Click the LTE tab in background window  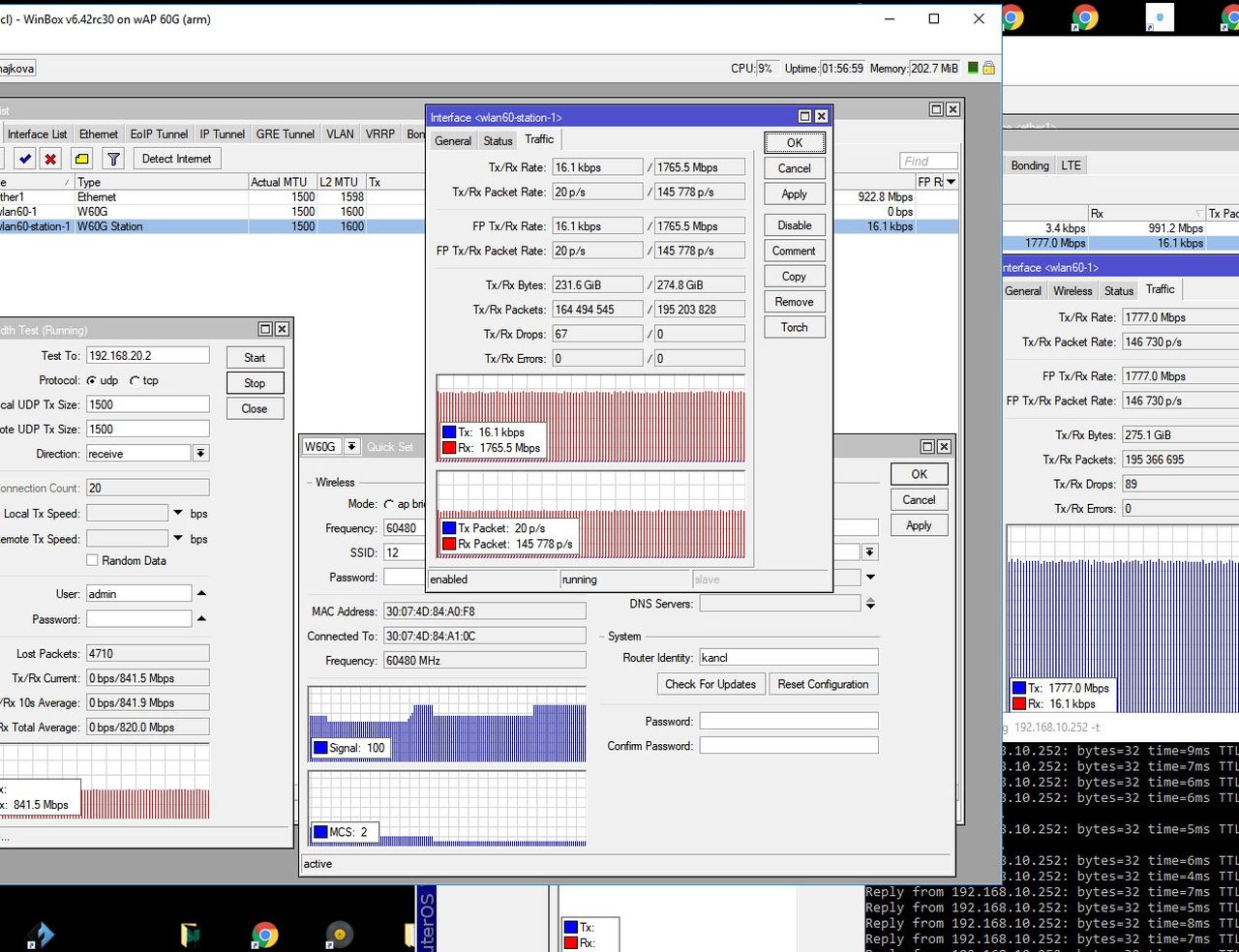click(x=1071, y=165)
